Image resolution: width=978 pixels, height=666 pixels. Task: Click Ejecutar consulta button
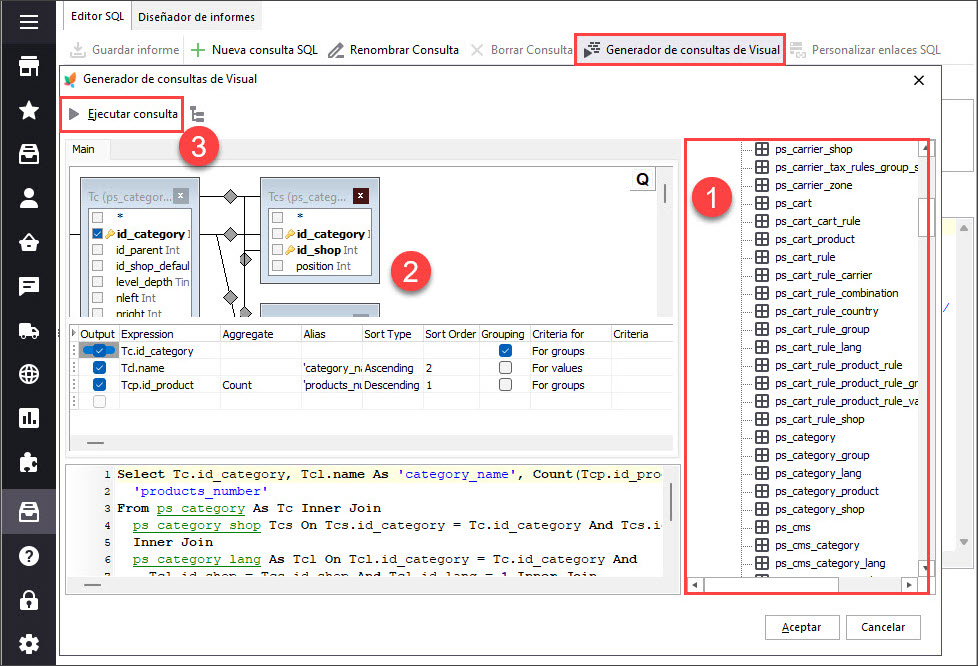click(122, 114)
